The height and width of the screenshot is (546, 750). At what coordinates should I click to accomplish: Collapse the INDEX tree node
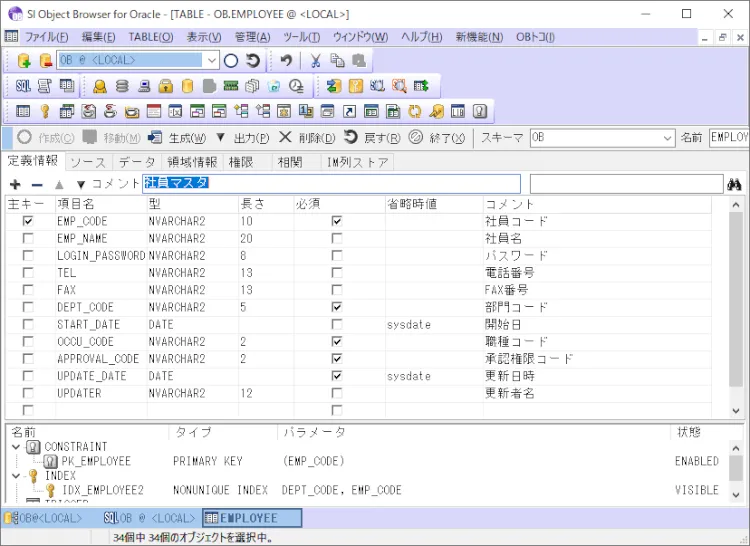click(16, 476)
